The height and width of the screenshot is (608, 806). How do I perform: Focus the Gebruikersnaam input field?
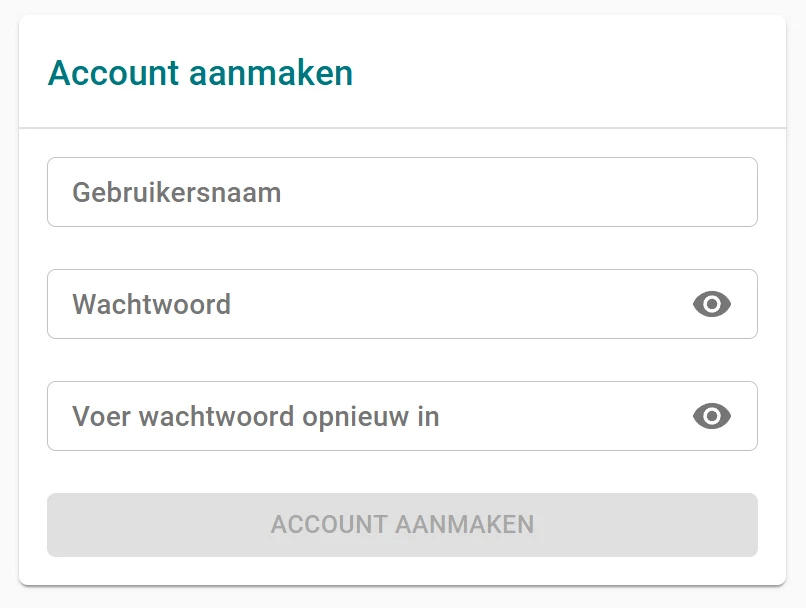coord(402,192)
